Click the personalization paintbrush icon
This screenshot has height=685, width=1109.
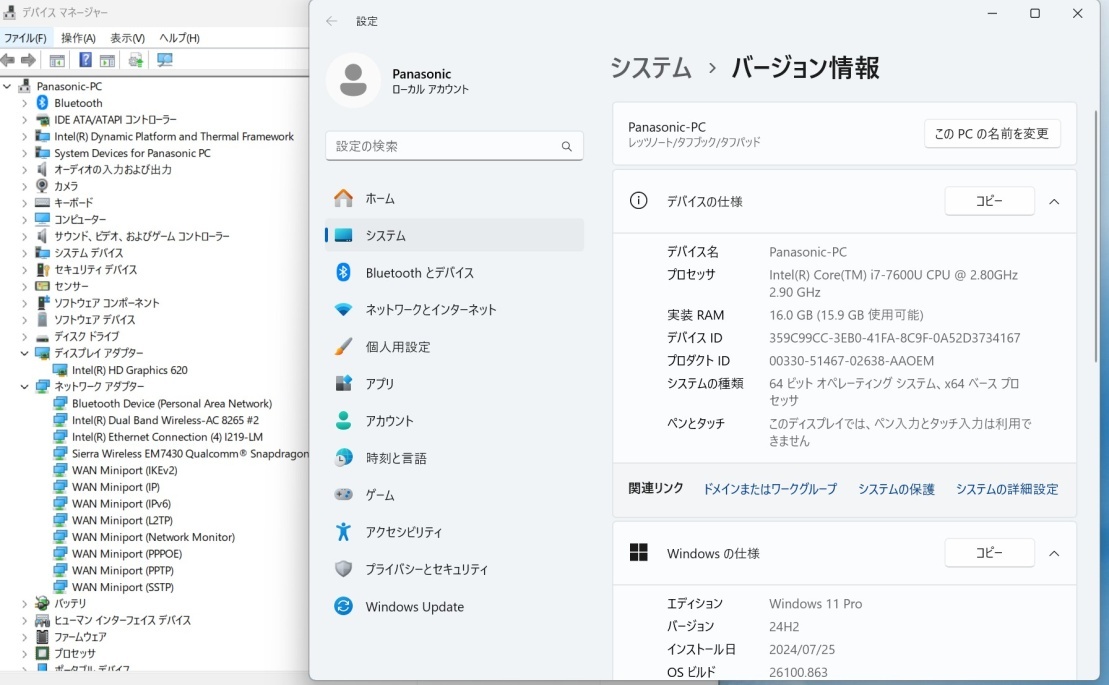point(344,346)
